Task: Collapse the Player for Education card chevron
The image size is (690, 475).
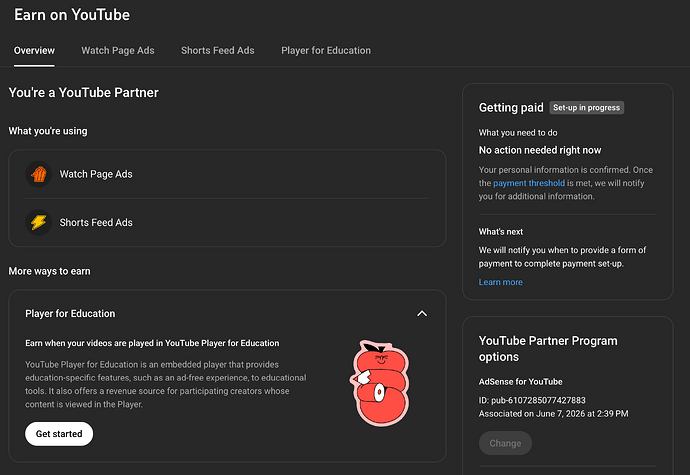Action: click(x=422, y=313)
